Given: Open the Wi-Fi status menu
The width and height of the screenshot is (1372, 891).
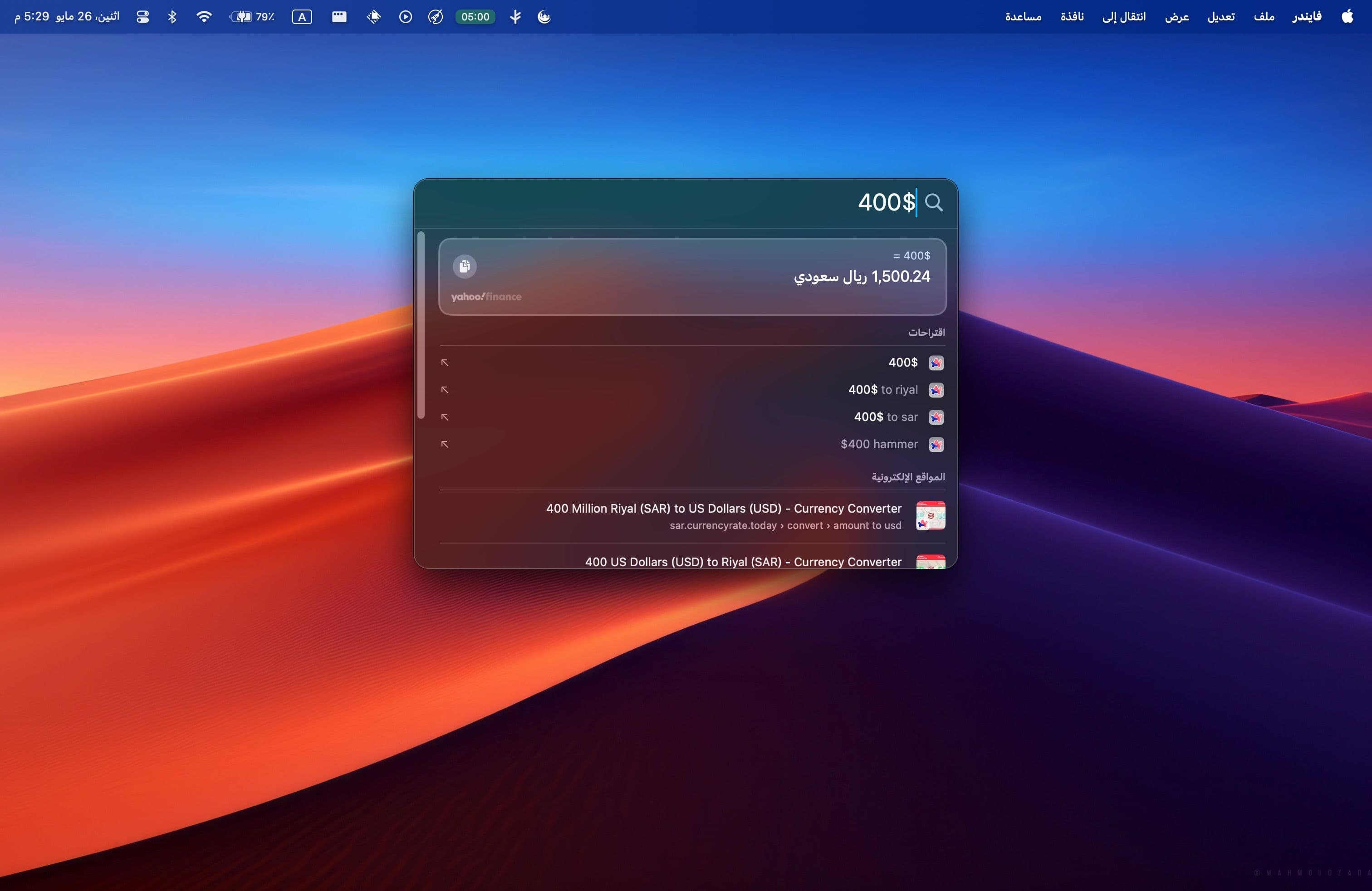Looking at the screenshot, I should (204, 17).
